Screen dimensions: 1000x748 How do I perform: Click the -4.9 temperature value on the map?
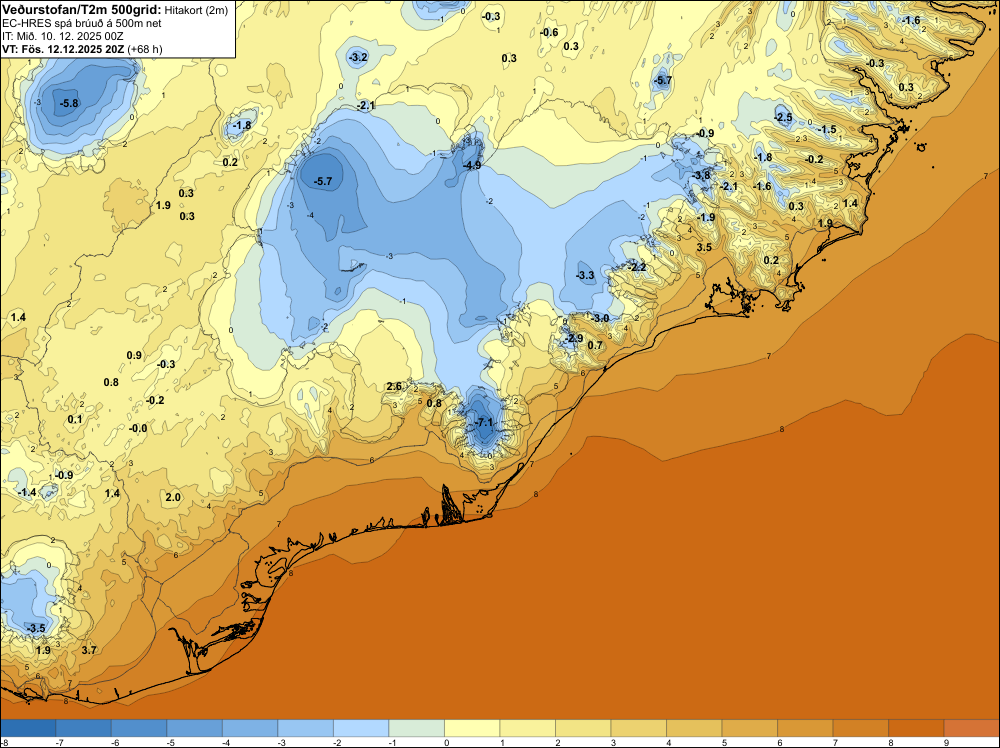coord(472,165)
